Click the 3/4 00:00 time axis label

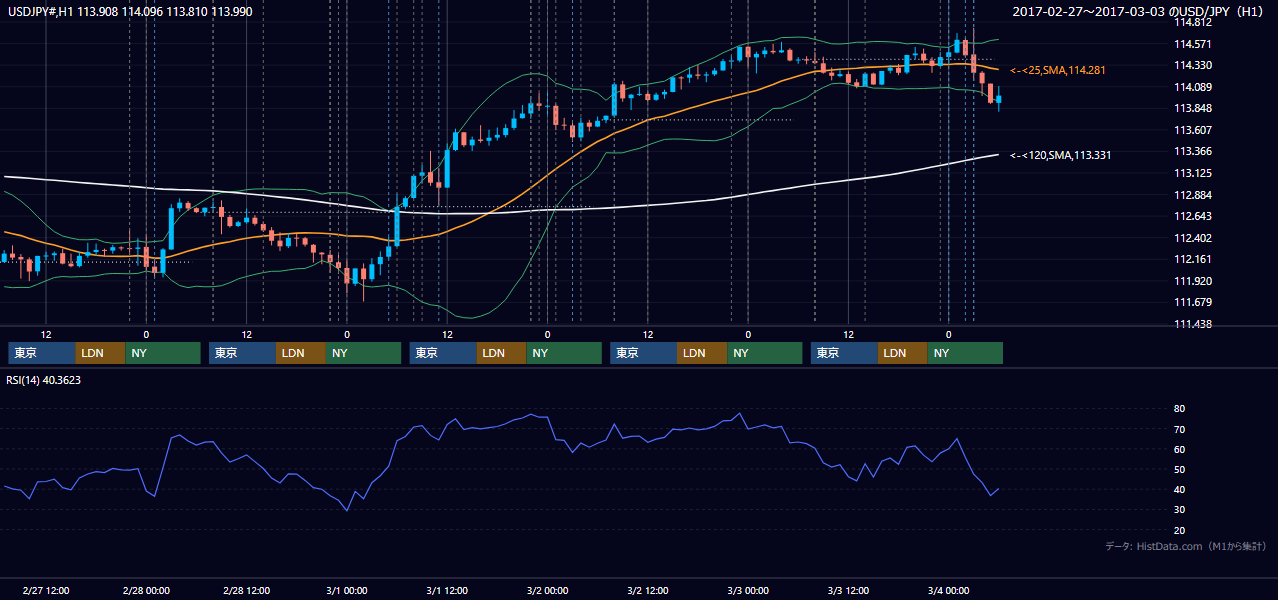click(x=948, y=590)
